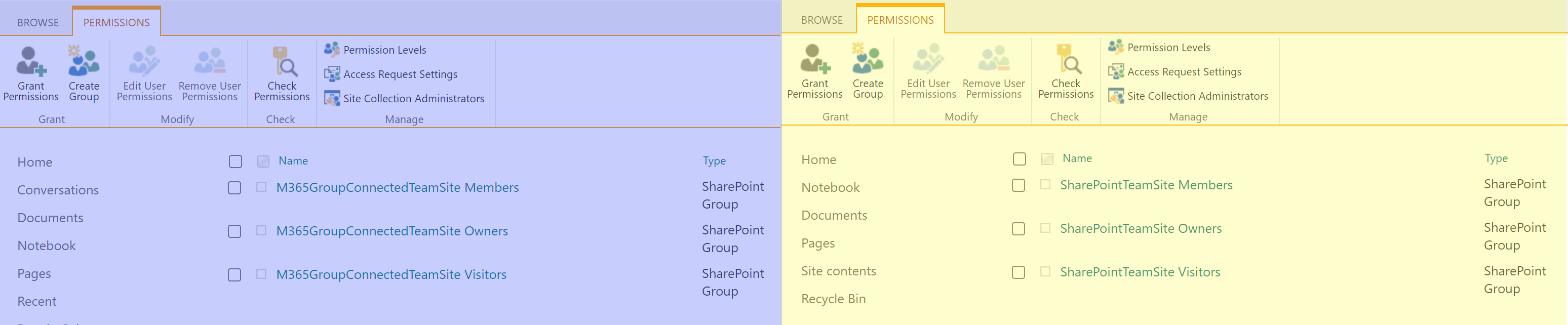Image resolution: width=1568 pixels, height=325 pixels.
Task: Select PERMISSIONS tab in yellow right panel
Action: tap(899, 20)
